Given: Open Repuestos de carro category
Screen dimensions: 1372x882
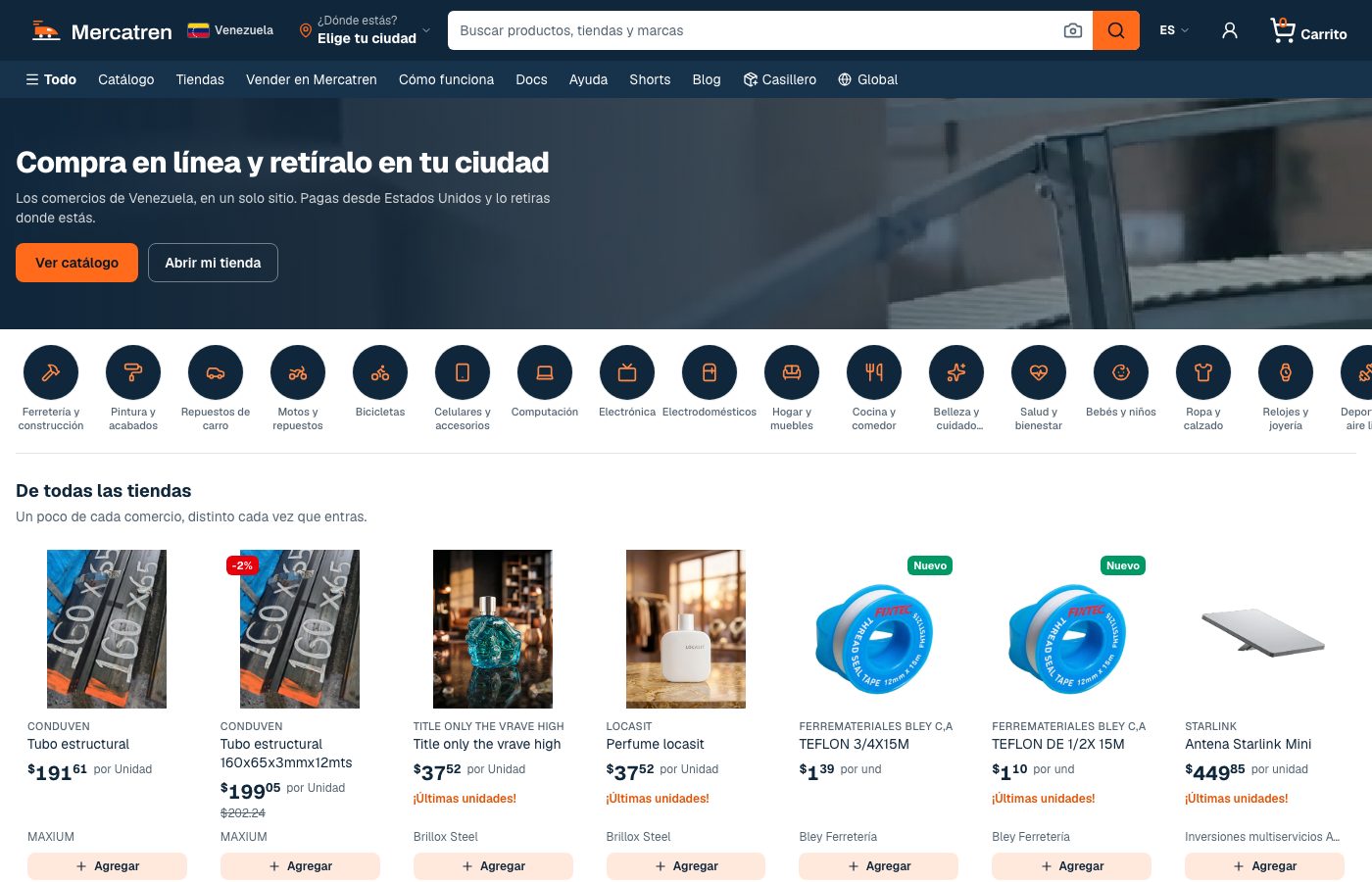Looking at the screenshot, I should [216, 388].
